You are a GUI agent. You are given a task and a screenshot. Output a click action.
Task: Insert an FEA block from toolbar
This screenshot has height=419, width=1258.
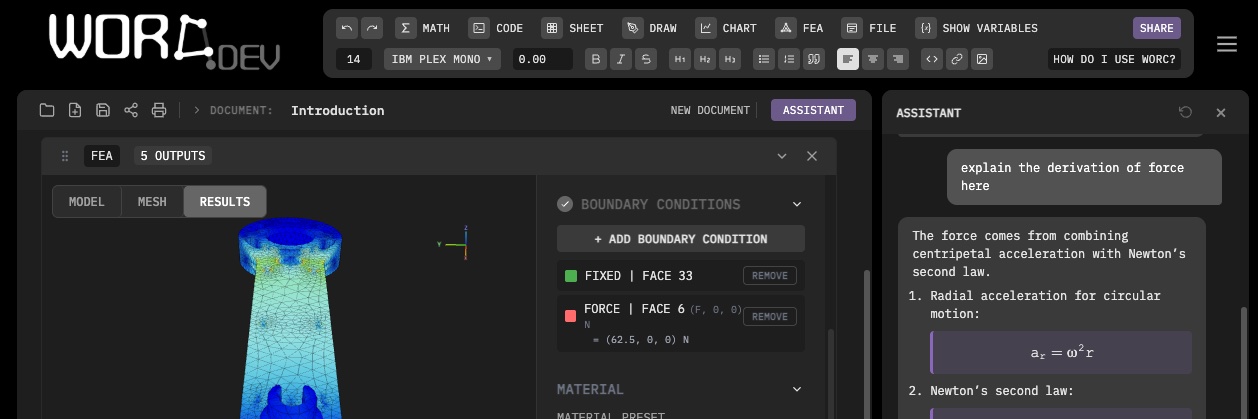[801, 28]
